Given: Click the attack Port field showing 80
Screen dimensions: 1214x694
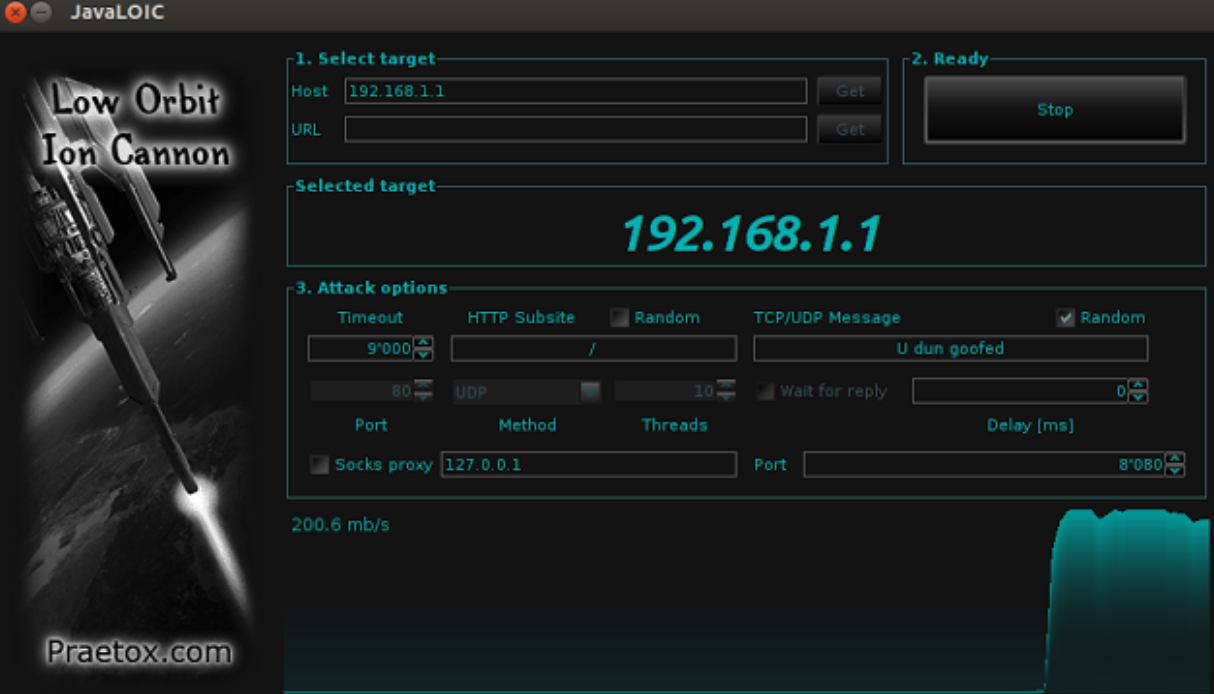Looking at the screenshot, I should click(x=361, y=391).
